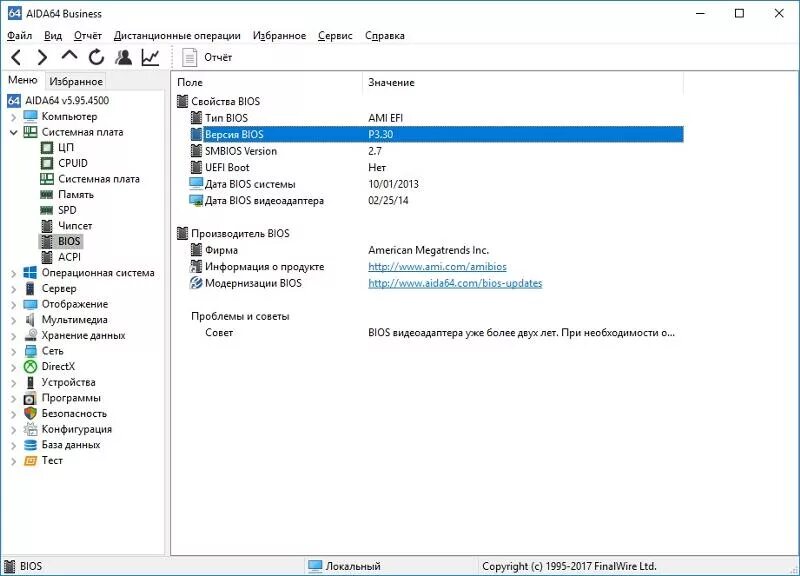Viewport: 800px width, 576px height.
Task: Click the База данных database icon
Action: (30, 445)
